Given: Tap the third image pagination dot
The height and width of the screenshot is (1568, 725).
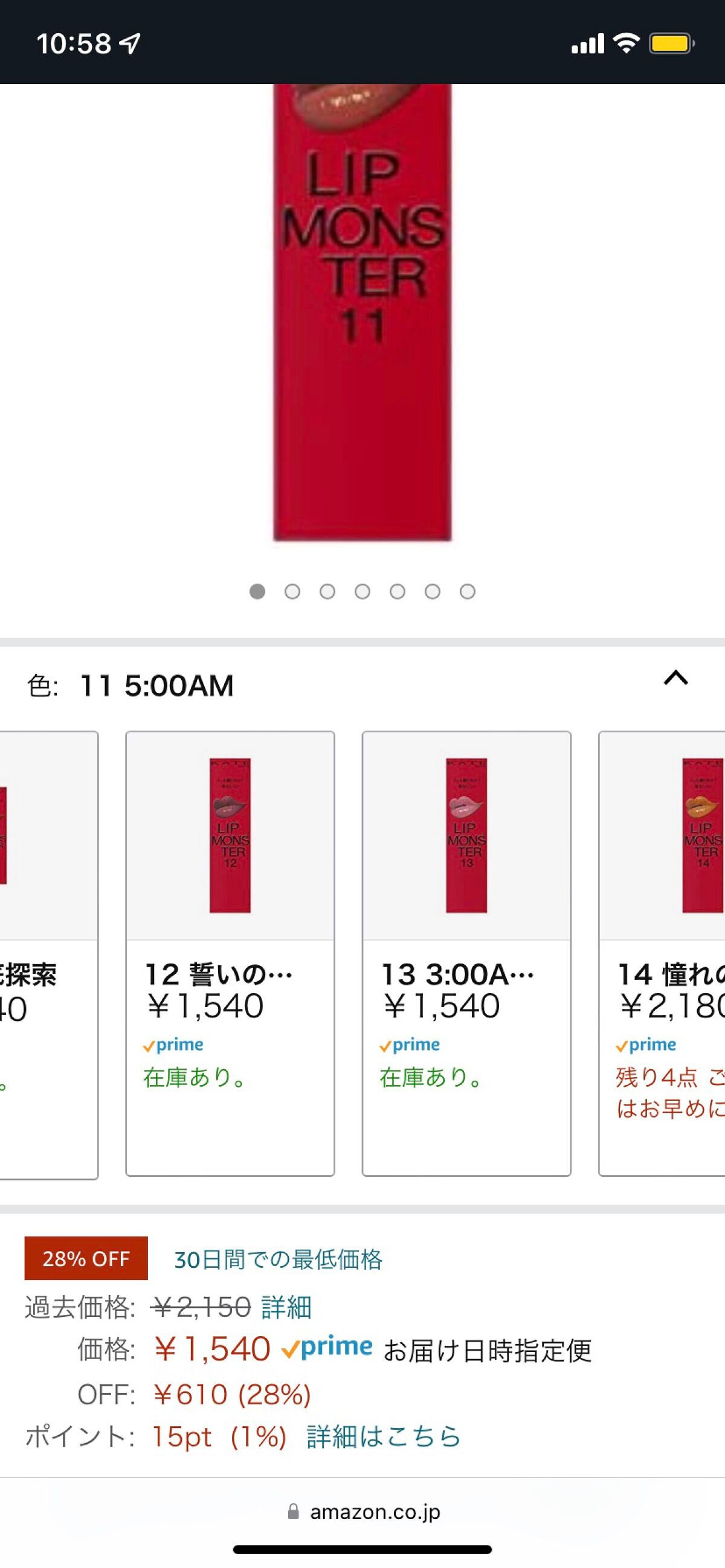Looking at the screenshot, I should [x=327, y=592].
